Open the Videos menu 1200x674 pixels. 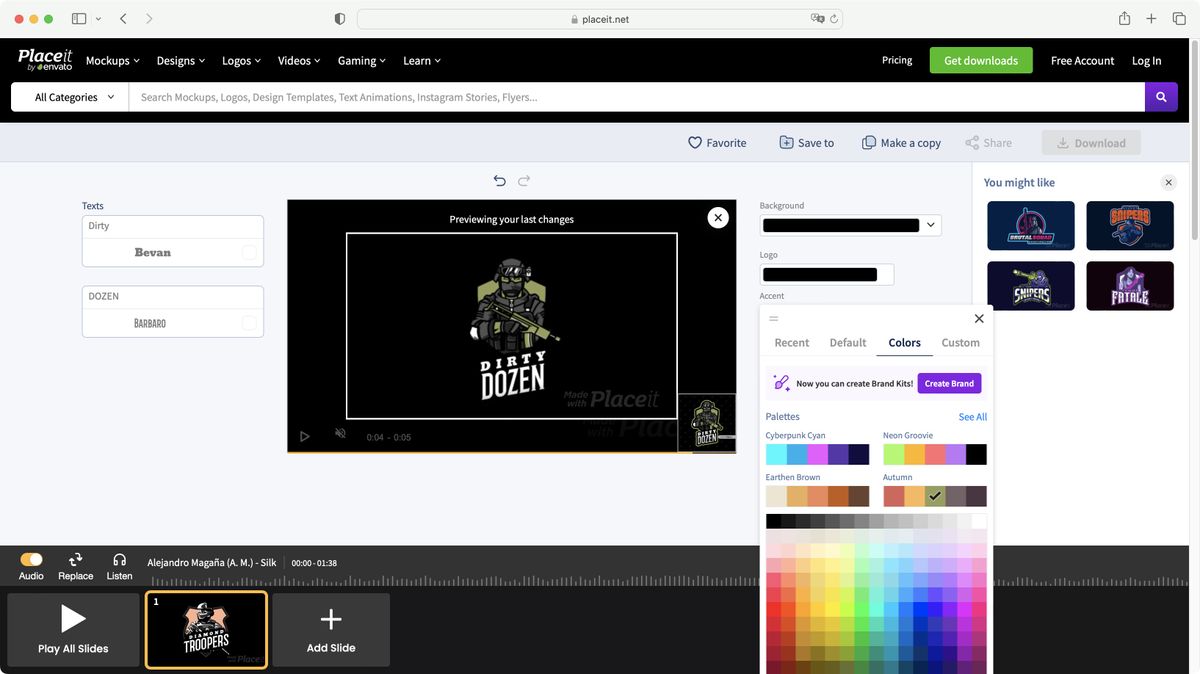point(298,60)
